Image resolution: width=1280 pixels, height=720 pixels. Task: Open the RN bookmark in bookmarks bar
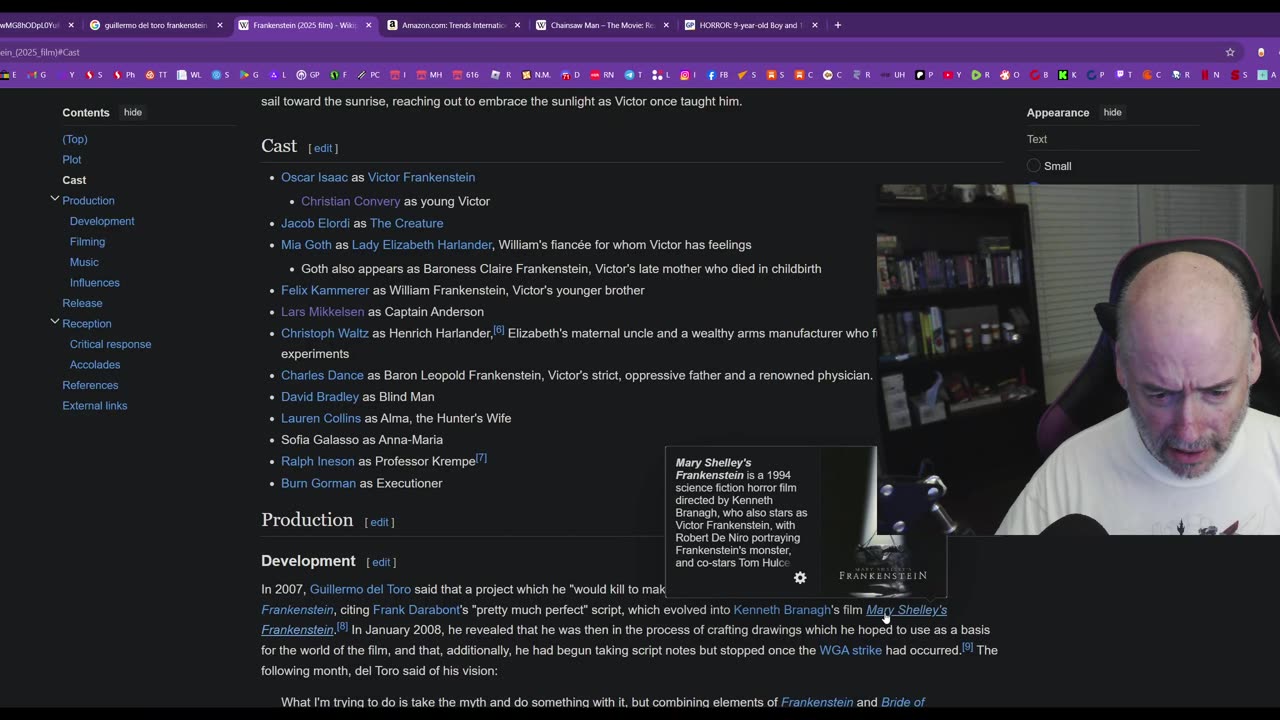(602, 75)
